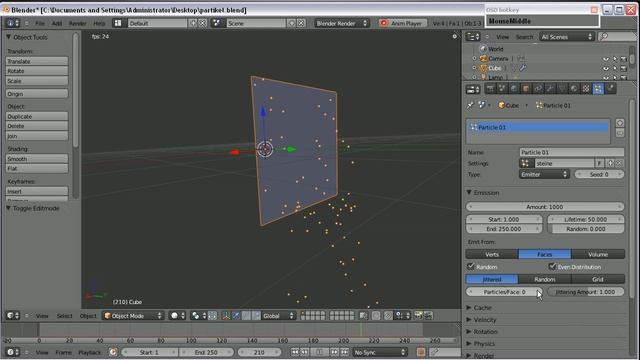Open the Texture checkerboard tab icon
This screenshot has width=640, height=360.
[586, 89]
